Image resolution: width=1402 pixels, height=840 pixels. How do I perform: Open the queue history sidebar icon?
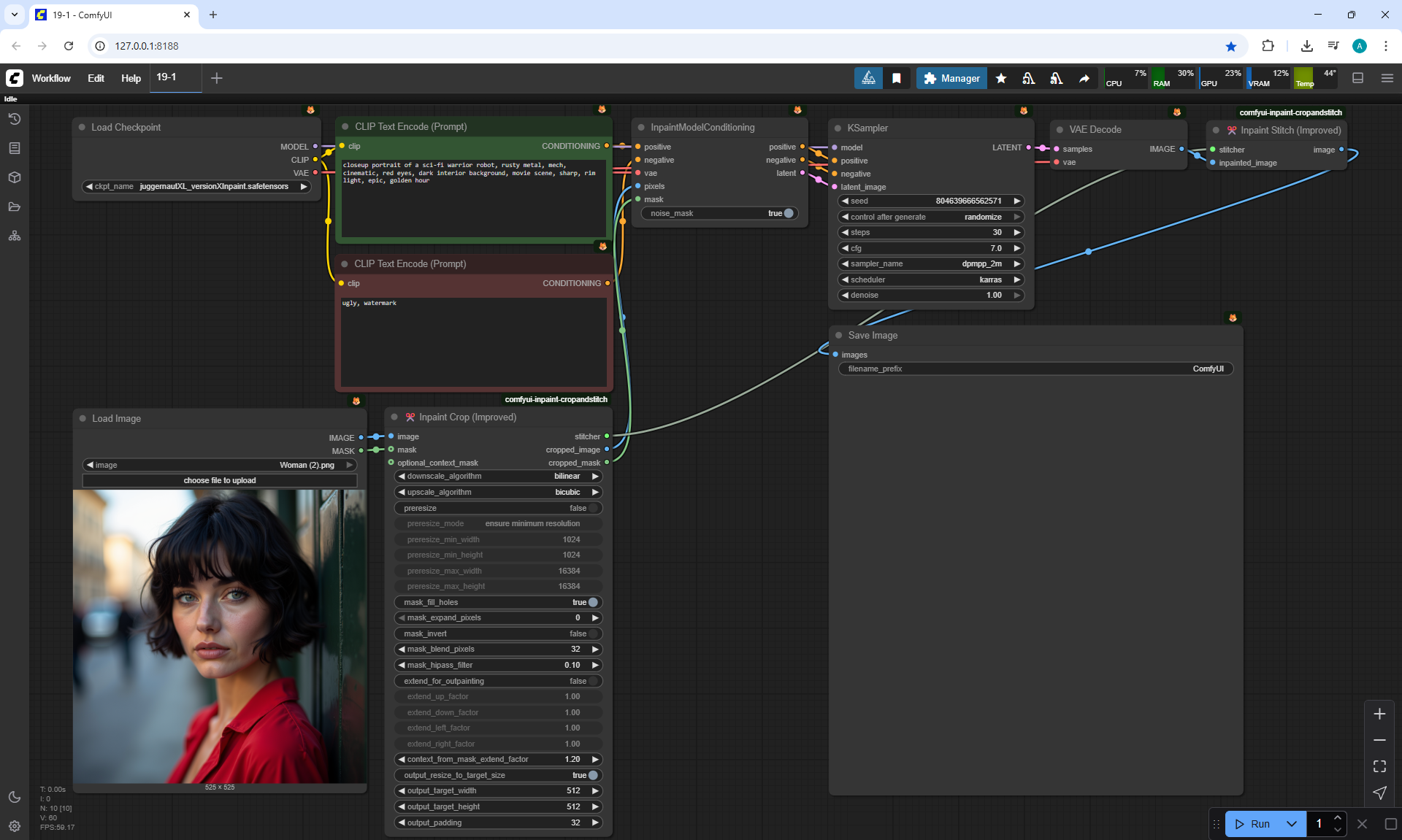(x=15, y=119)
